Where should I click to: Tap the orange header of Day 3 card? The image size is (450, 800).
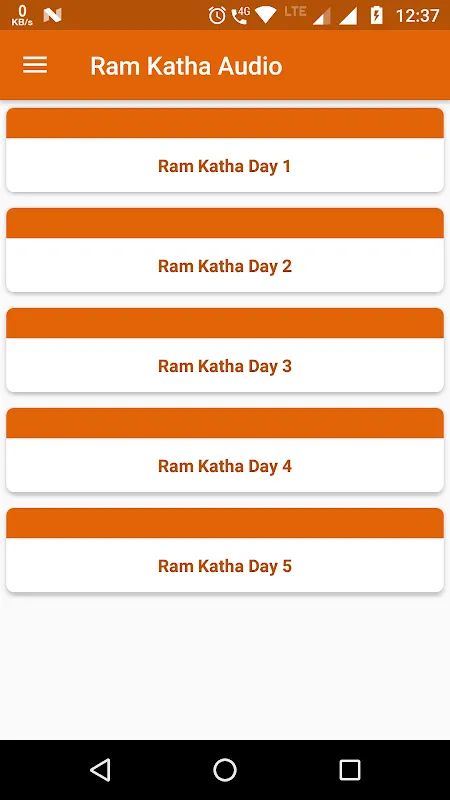pos(224,323)
